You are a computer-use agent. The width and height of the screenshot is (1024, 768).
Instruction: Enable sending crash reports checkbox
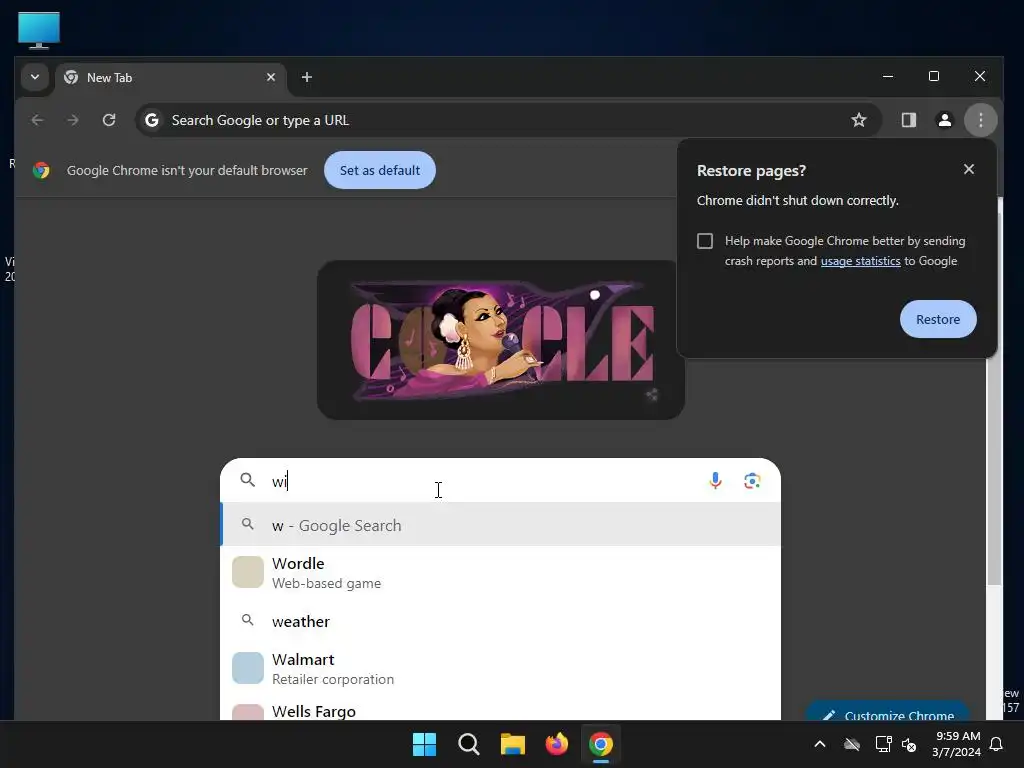[x=705, y=241]
